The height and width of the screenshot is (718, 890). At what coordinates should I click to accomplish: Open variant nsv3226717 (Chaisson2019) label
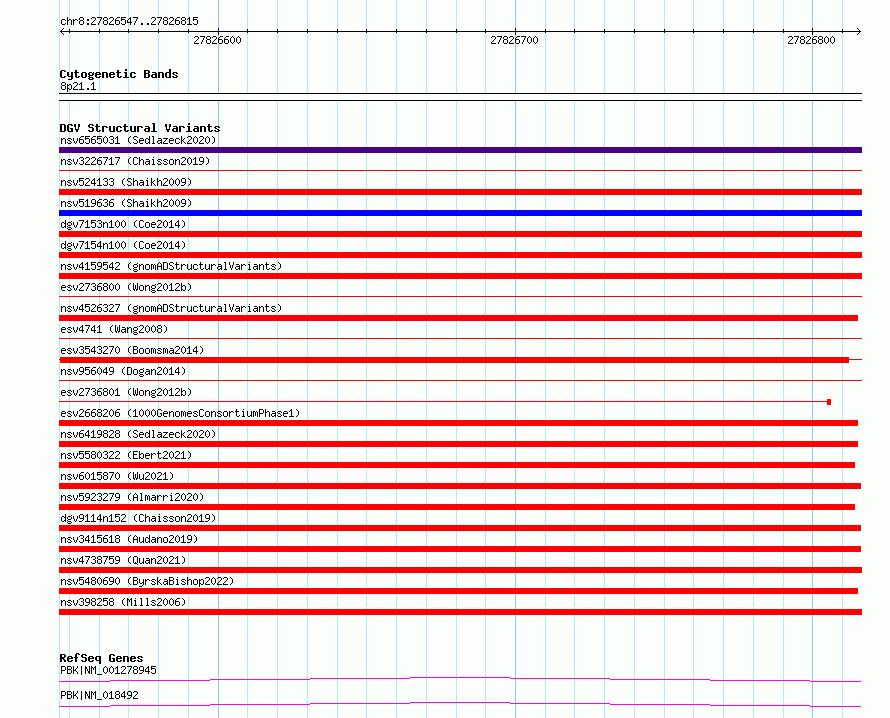[135, 161]
